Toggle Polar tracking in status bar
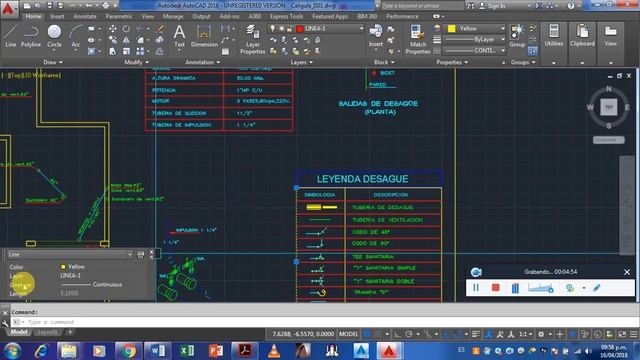Screen dimensions: 640x360 [409, 334]
